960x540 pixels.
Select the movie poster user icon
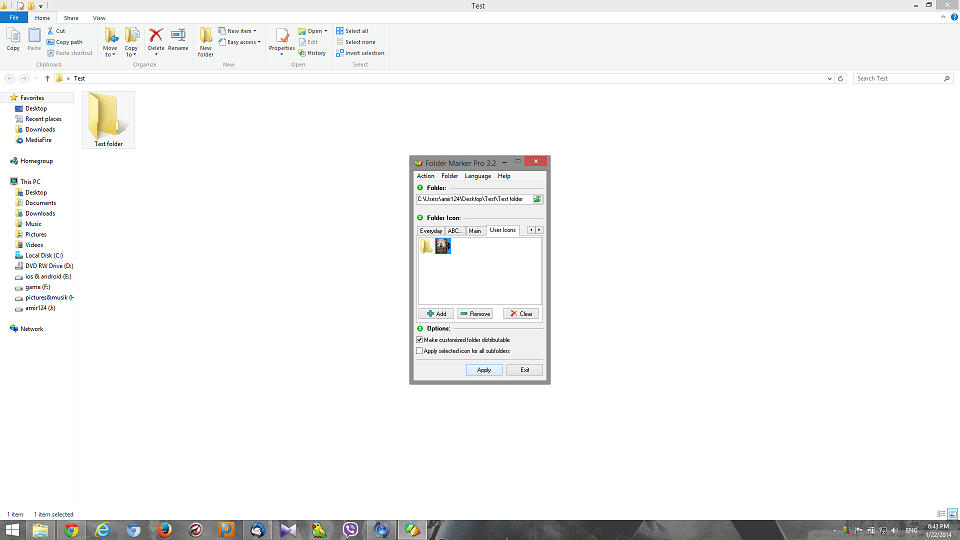pyautogui.click(x=443, y=246)
